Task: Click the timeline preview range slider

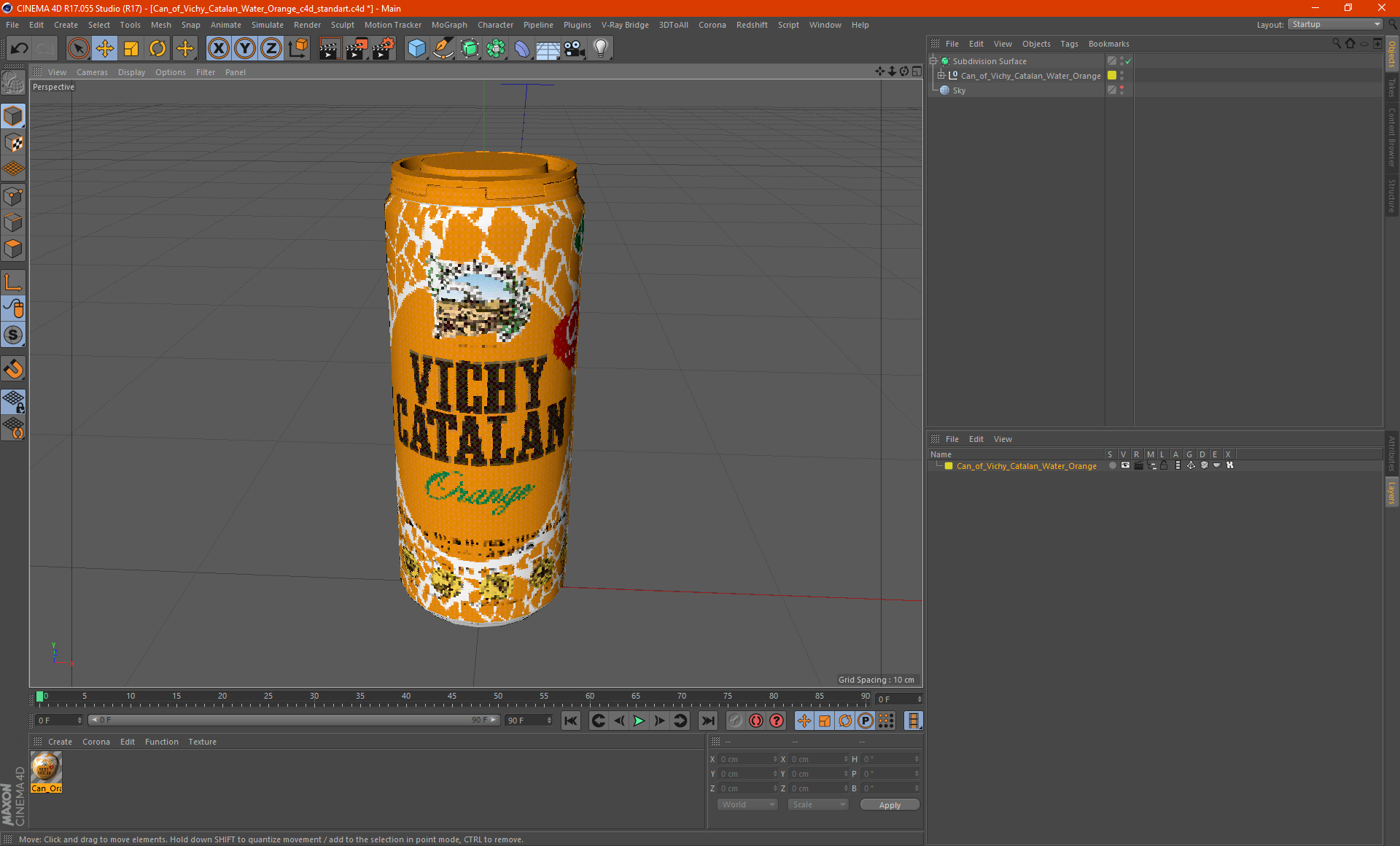Action: pos(294,720)
